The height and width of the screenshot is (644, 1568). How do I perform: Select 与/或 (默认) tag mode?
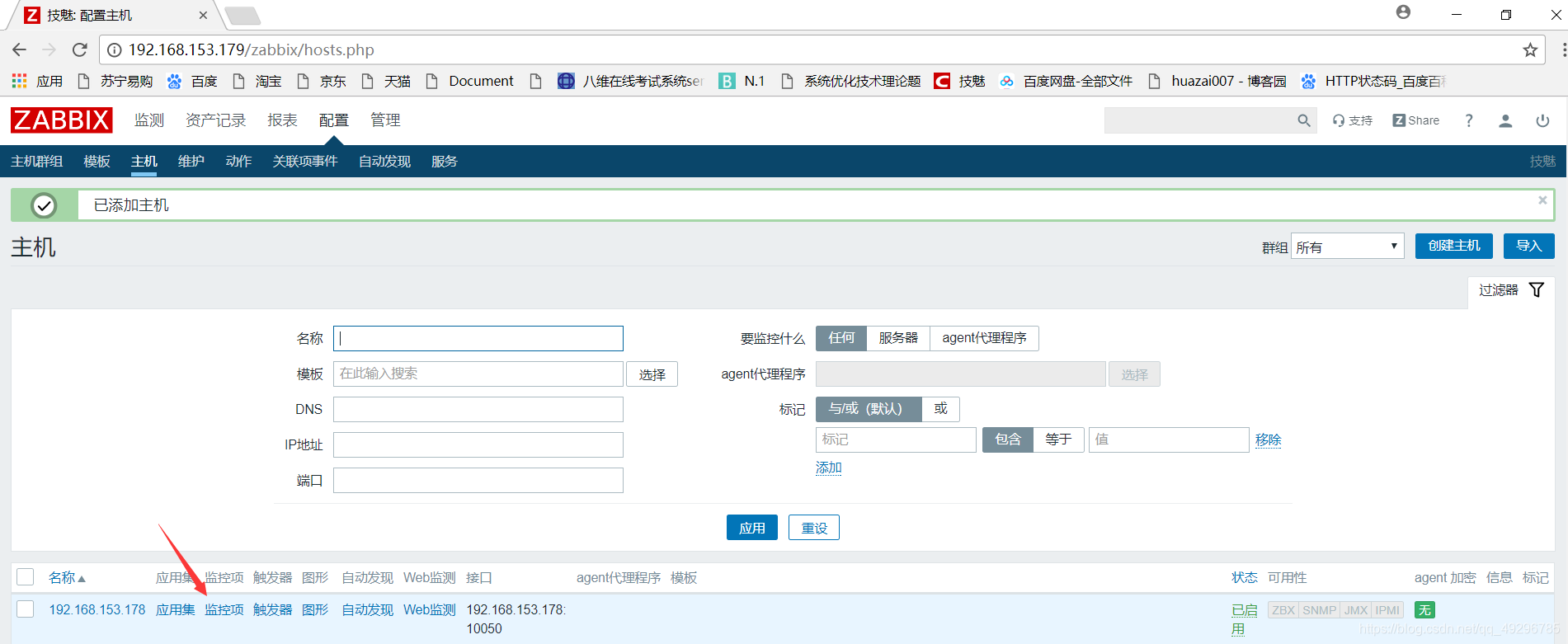tap(869, 409)
